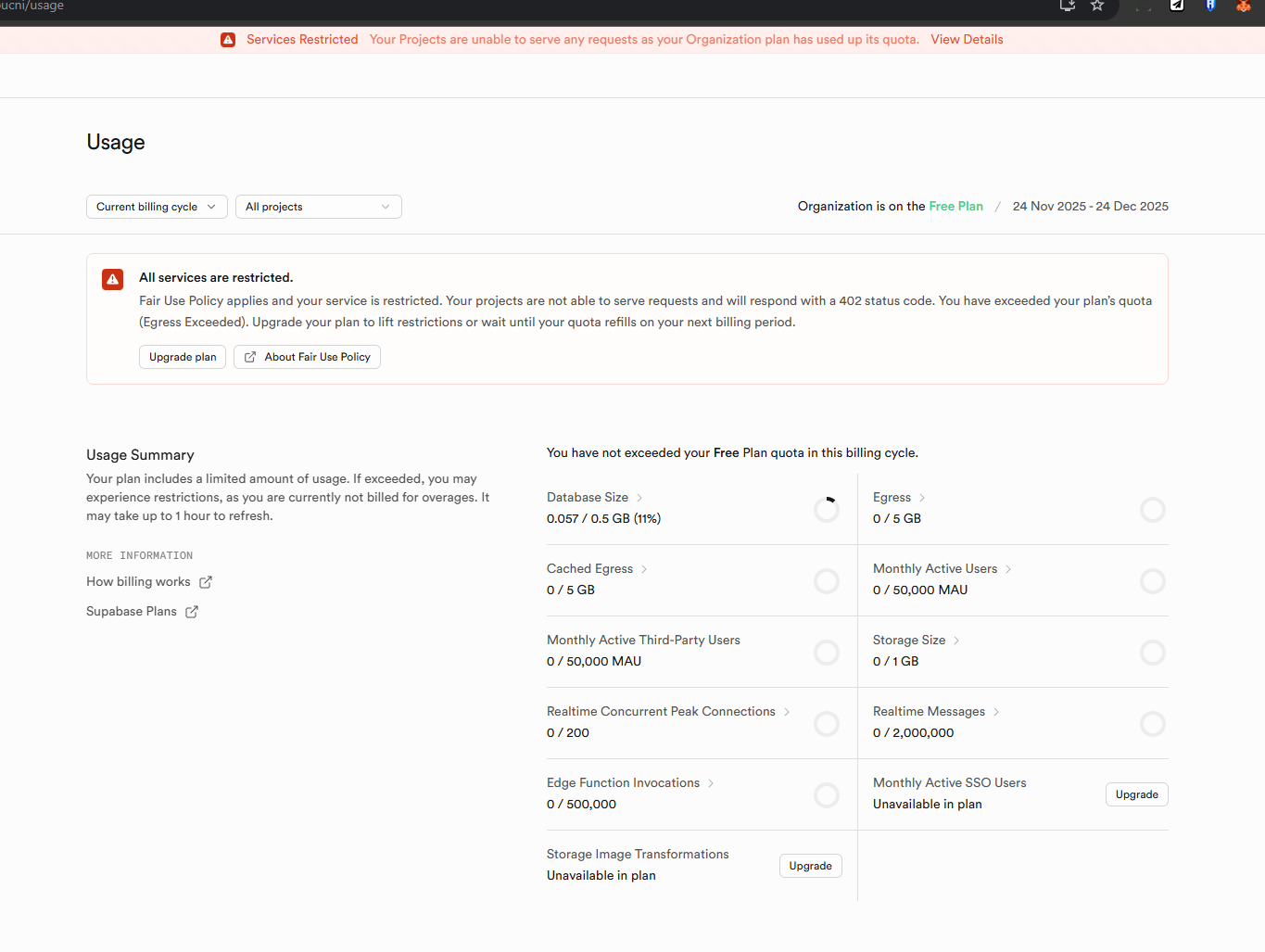Click the blue shield extension icon

pyautogui.click(x=1210, y=6)
